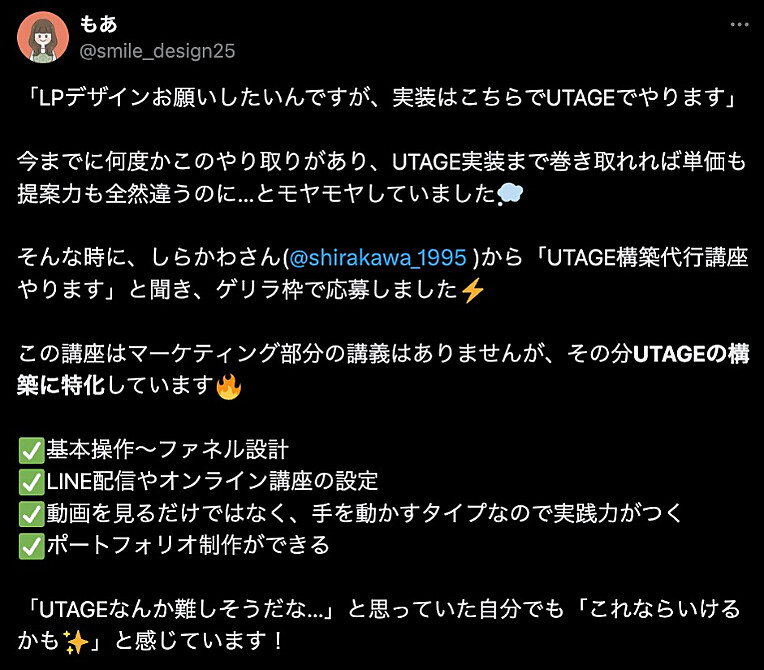Click the quoted text UTAGE構築代行講座
The height and width of the screenshot is (670, 764).
pos(648,258)
